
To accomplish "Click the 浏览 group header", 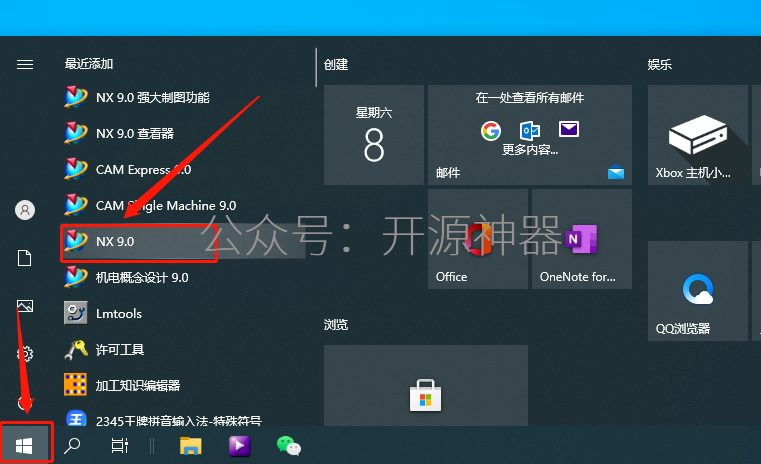I will click(336, 325).
